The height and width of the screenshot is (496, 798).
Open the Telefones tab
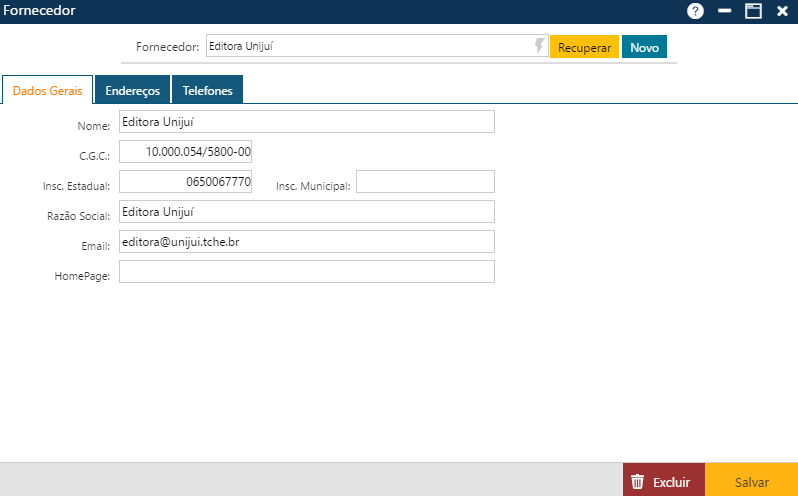point(207,90)
